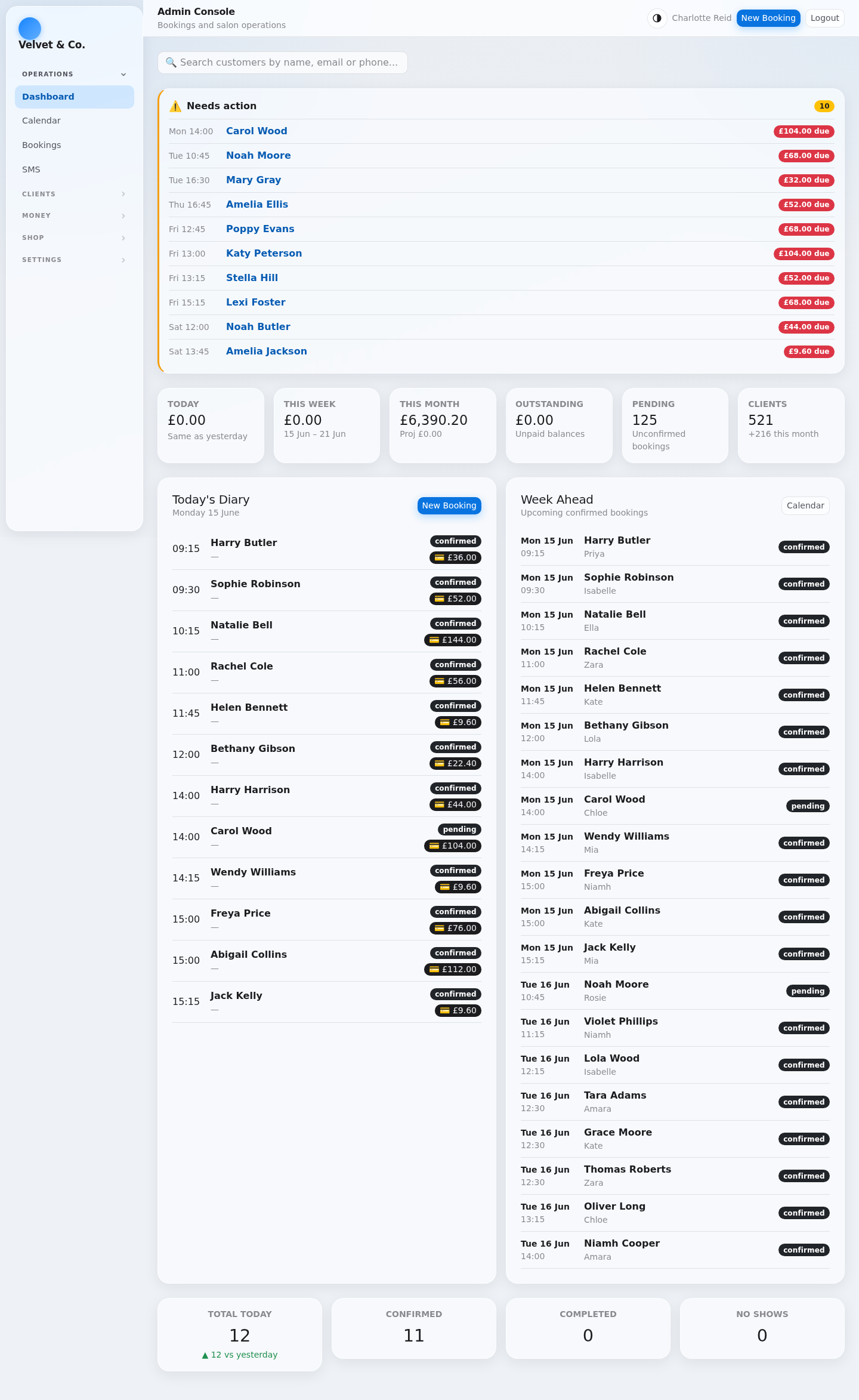Select the Pending 125 stat card
Screen dimensions: 859x1400
pos(675,425)
